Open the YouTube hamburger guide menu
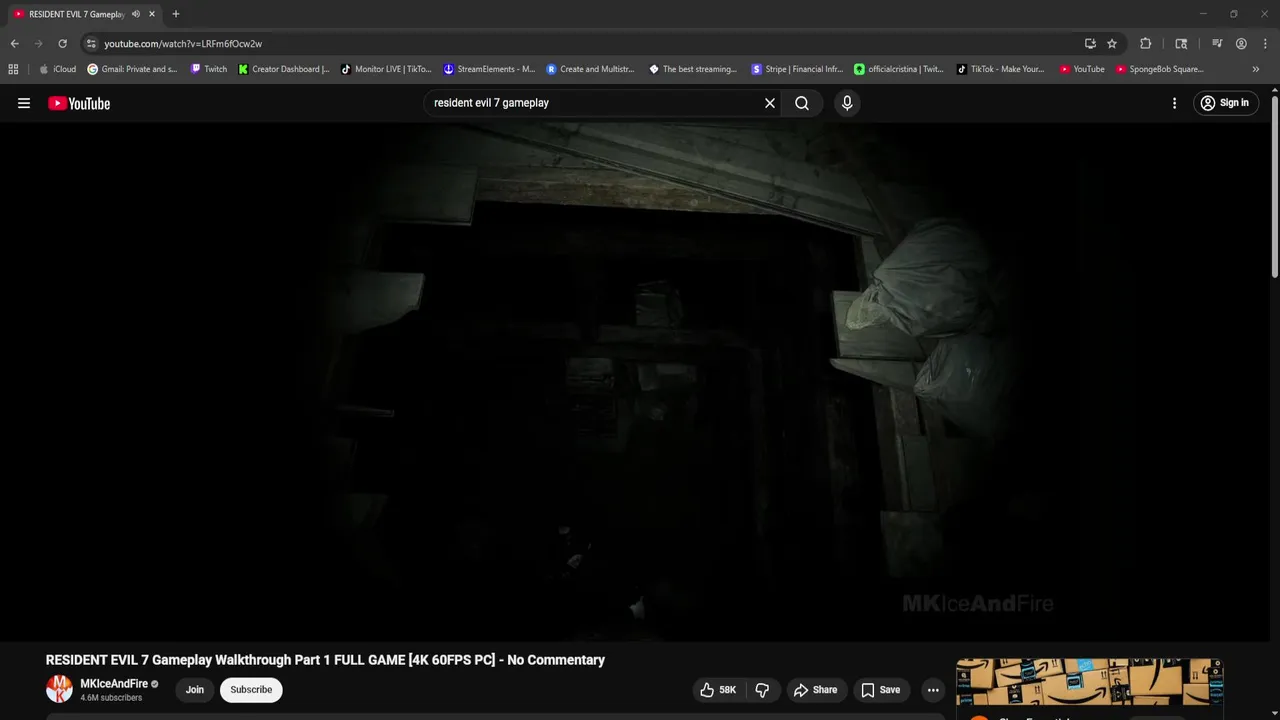 tap(24, 103)
